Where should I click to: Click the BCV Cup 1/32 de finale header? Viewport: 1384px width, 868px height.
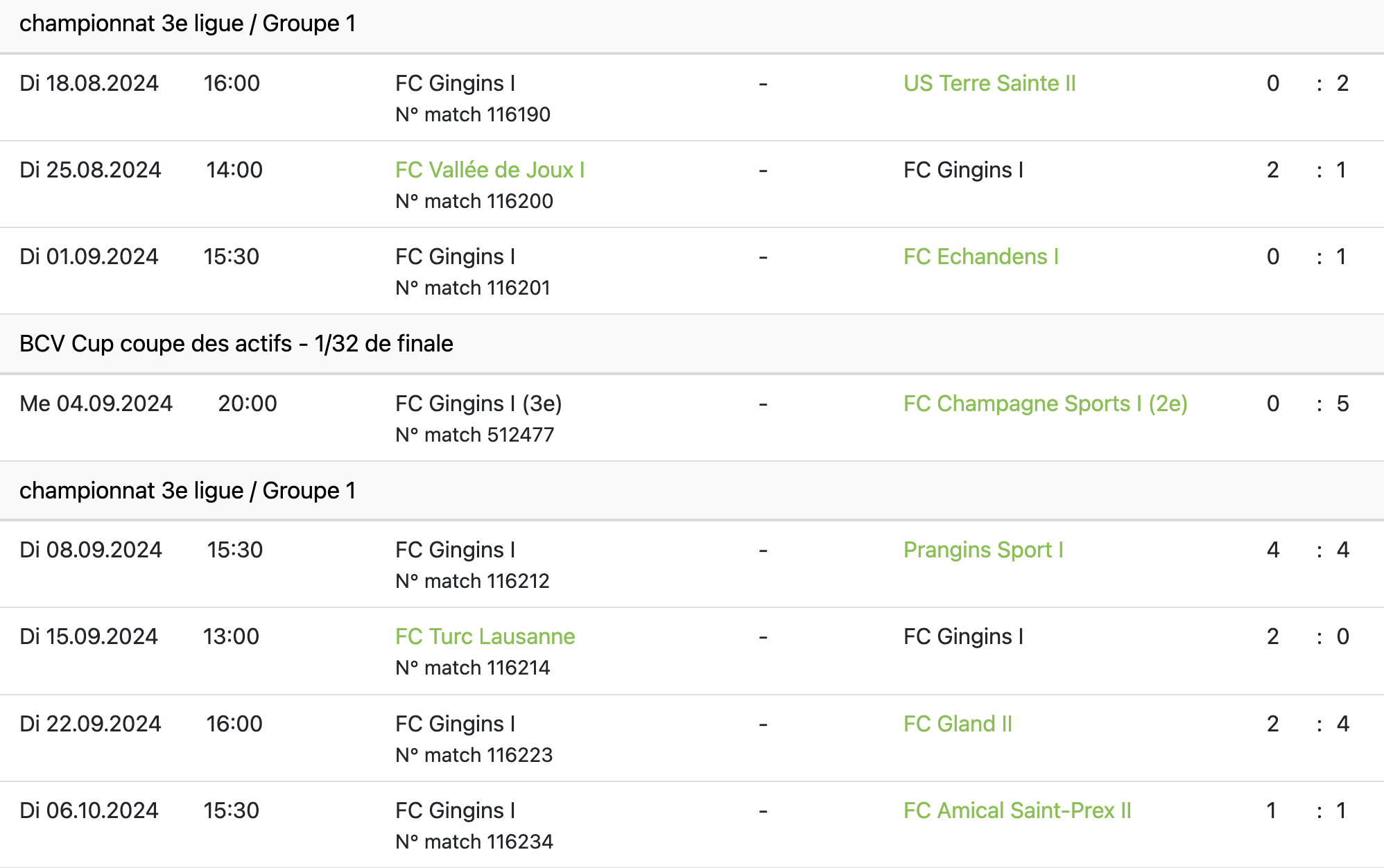coord(236,344)
